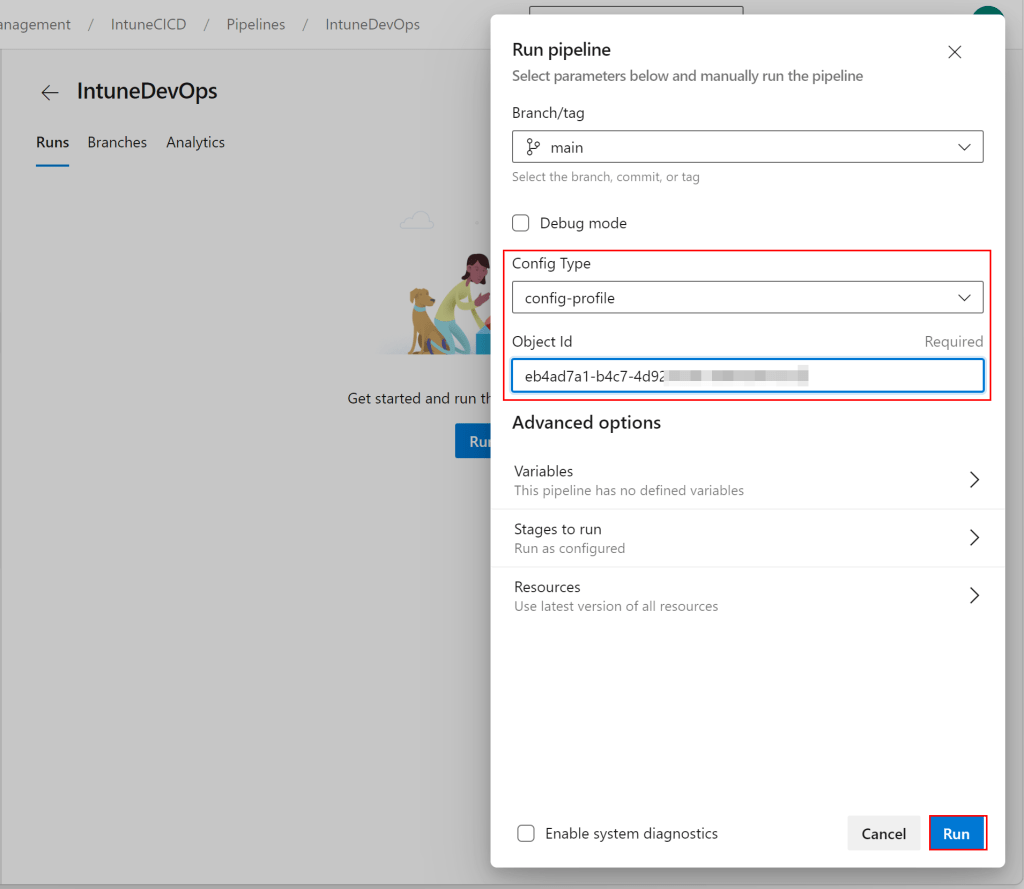The width and height of the screenshot is (1024, 889).
Task: Select the Runs tab
Action: [x=52, y=142]
